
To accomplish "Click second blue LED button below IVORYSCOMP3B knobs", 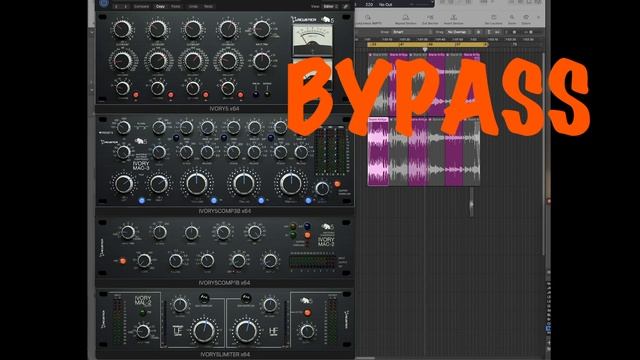I will tap(213, 200).
